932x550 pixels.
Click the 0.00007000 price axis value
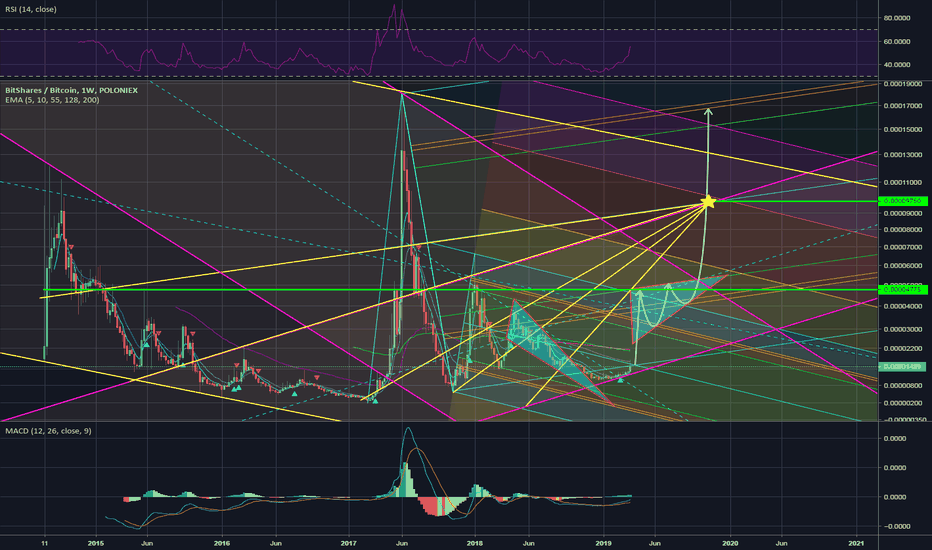903,247
